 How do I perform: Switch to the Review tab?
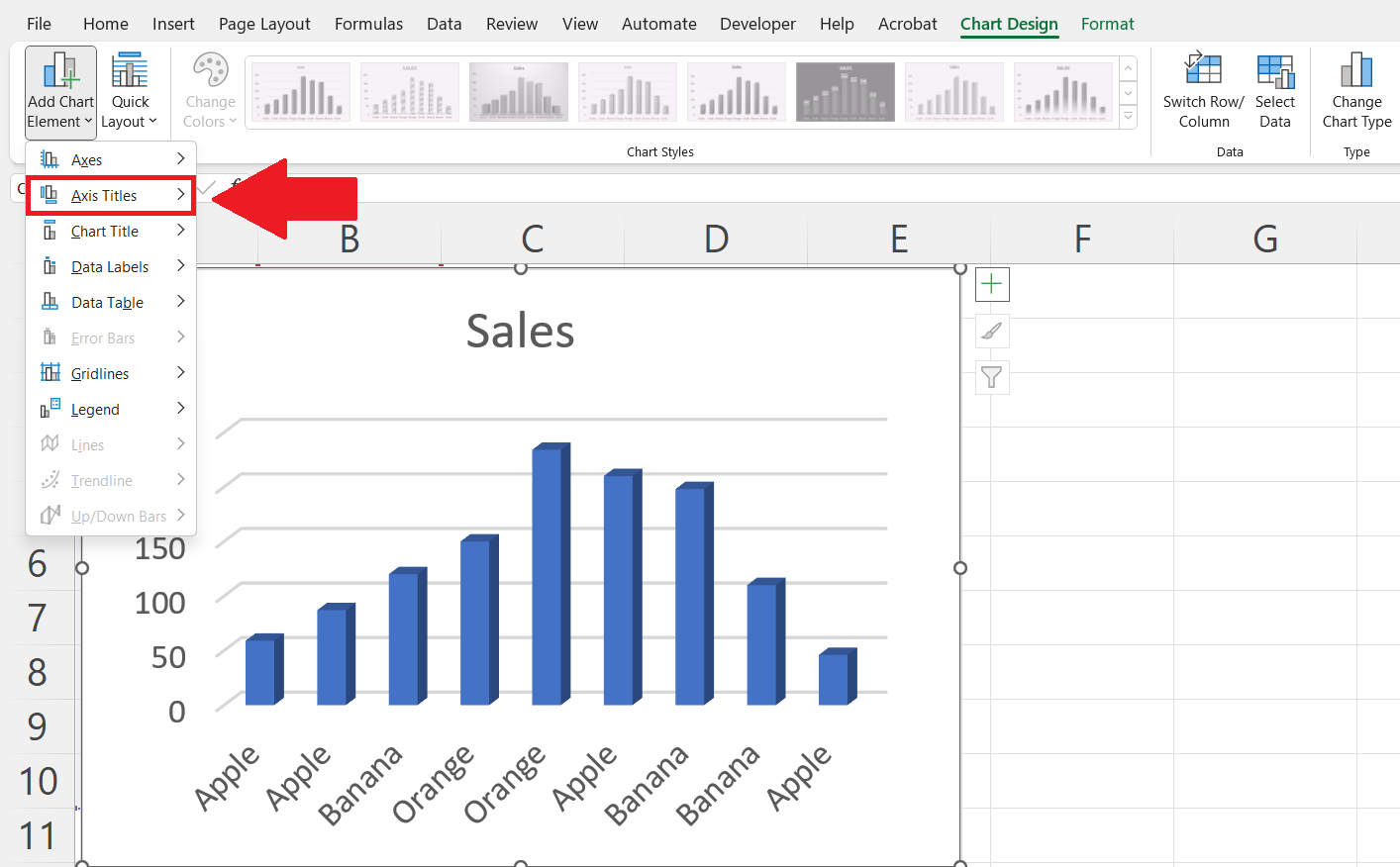pos(512,24)
